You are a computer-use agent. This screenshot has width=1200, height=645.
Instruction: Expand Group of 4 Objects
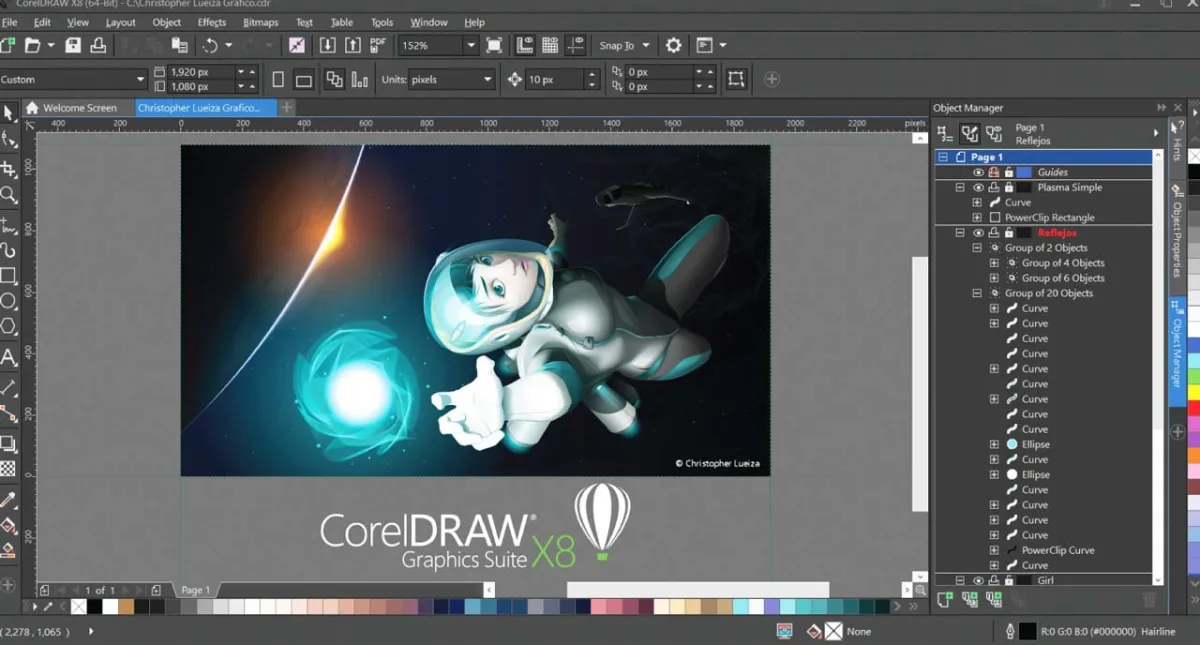point(994,263)
